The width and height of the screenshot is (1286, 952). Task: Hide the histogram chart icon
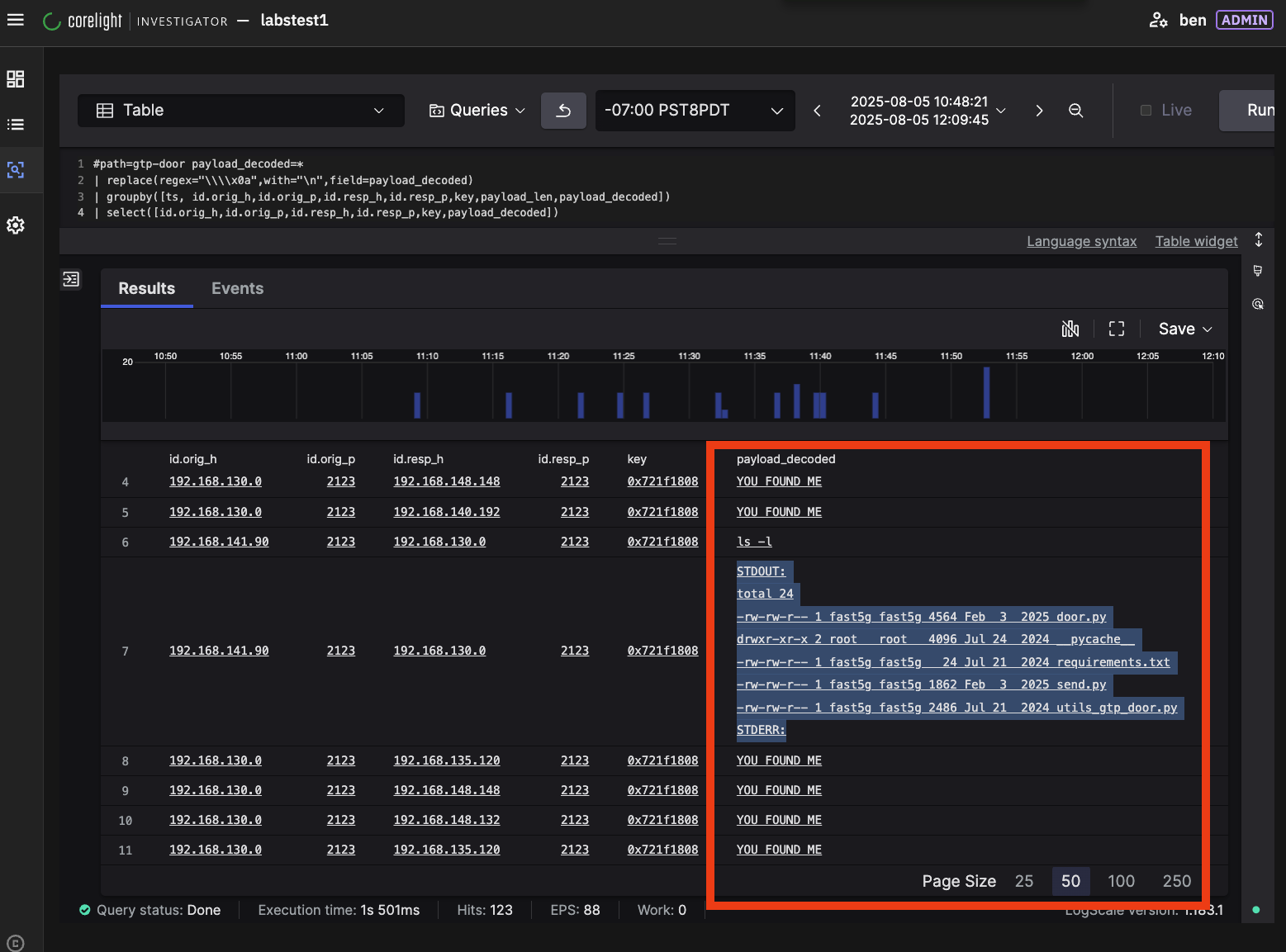pos(1070,329)
